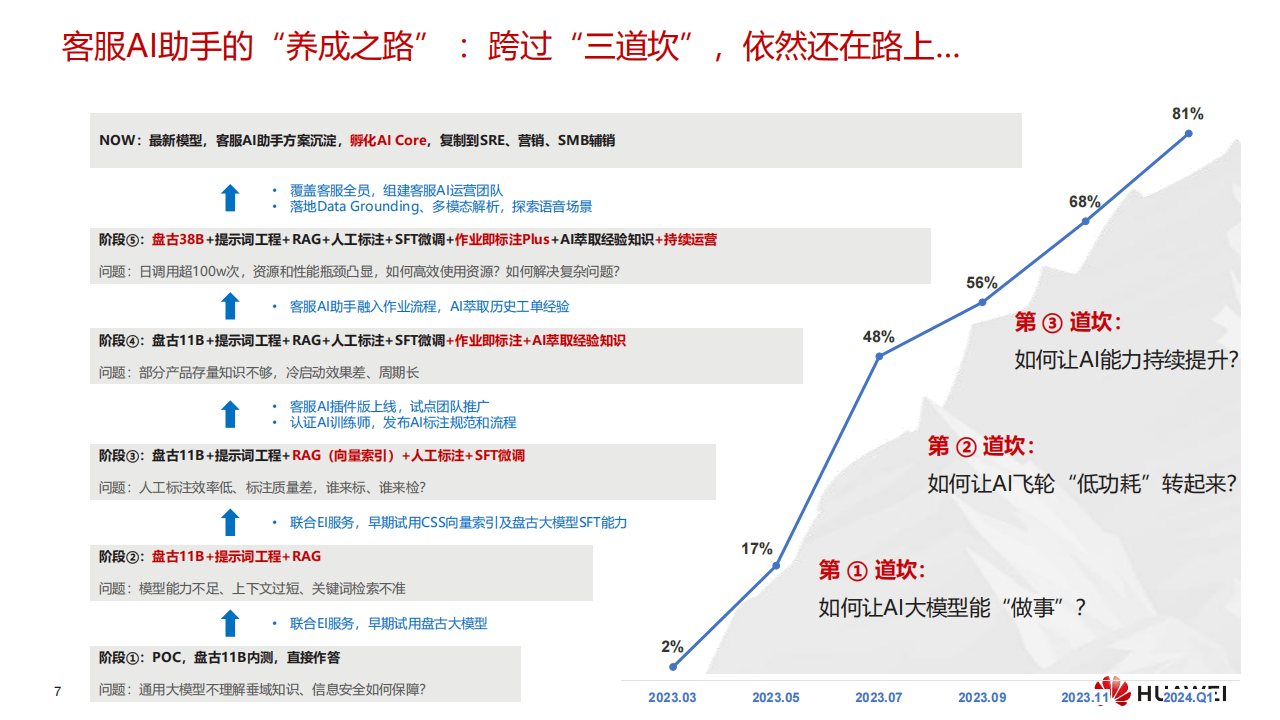Select the chart data point below 2%
Viewport: 1280px width, 720px height.
click(x=673, y=666)
